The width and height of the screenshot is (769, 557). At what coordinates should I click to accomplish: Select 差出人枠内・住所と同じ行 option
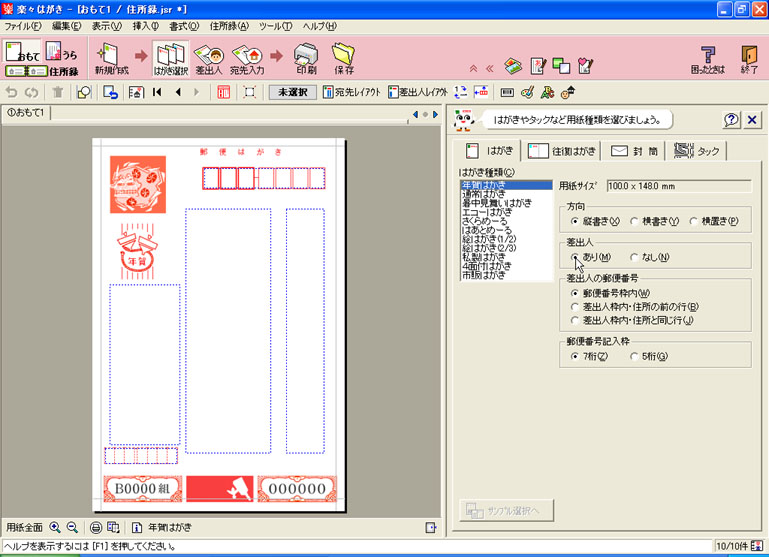[x=575, y=321]
